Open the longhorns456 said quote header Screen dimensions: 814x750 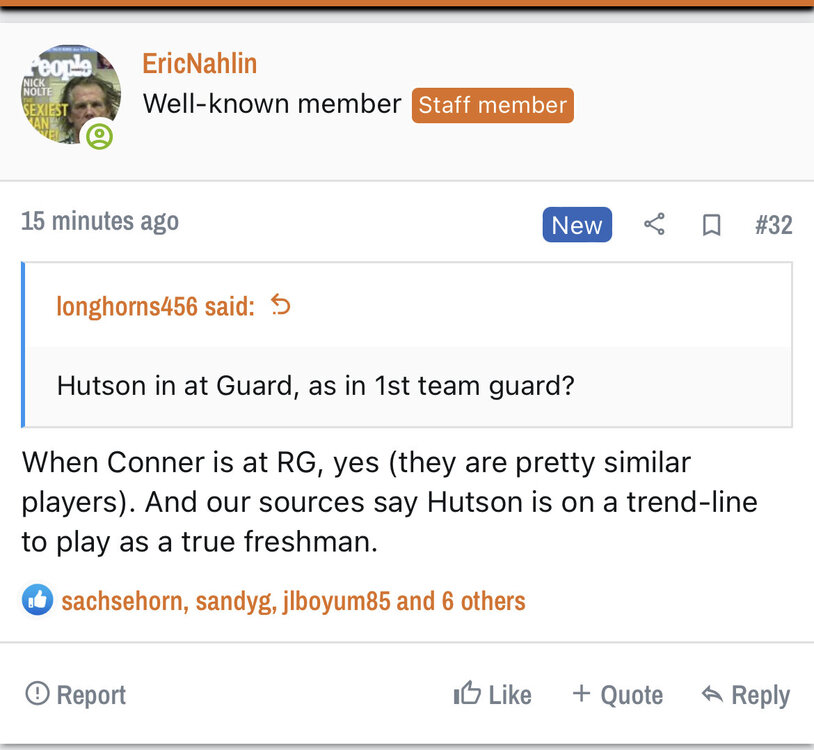click(155, 306)
